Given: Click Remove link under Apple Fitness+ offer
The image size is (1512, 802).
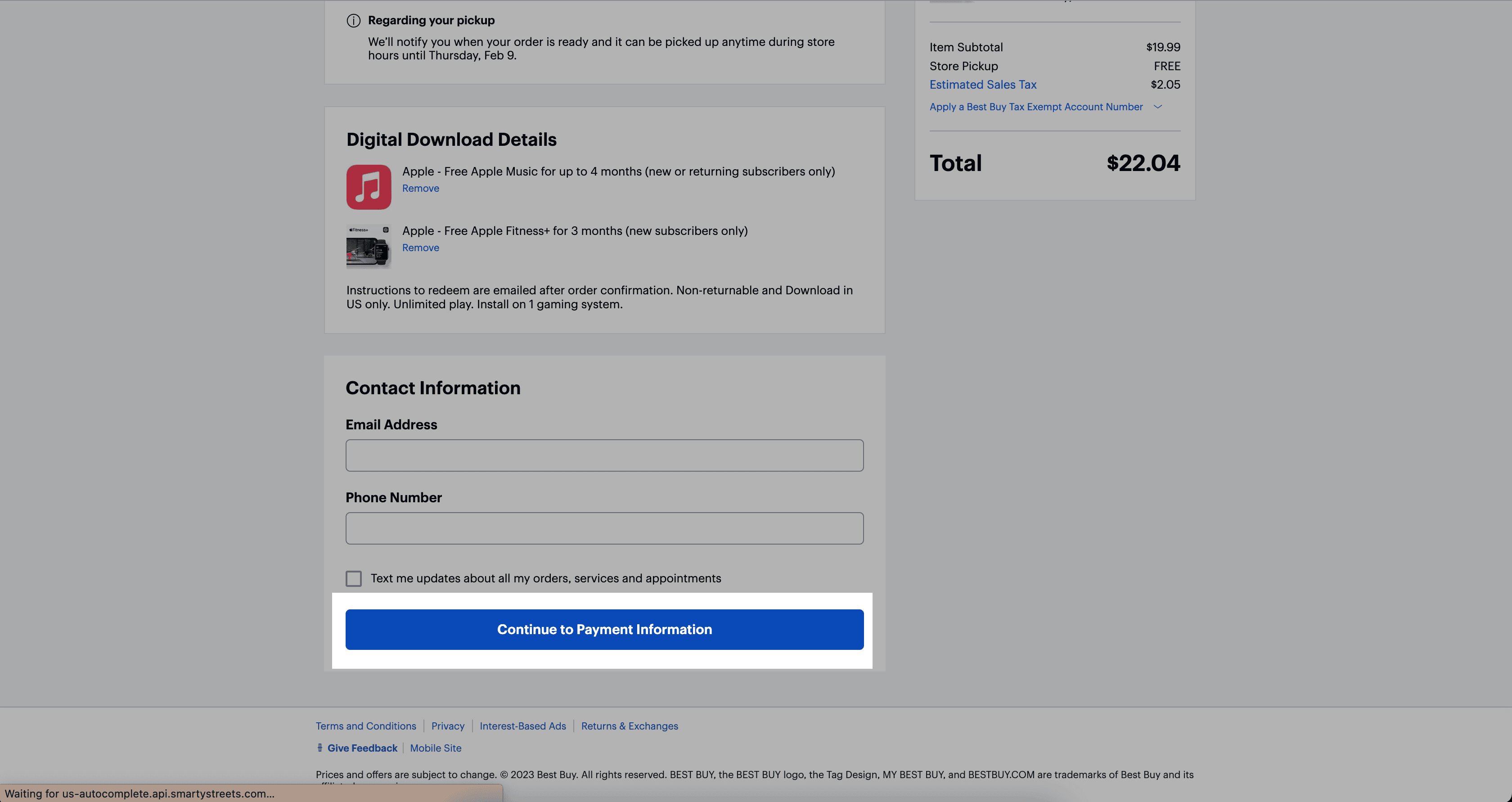Looking at the screenshot, I should (x=420, y=248).
